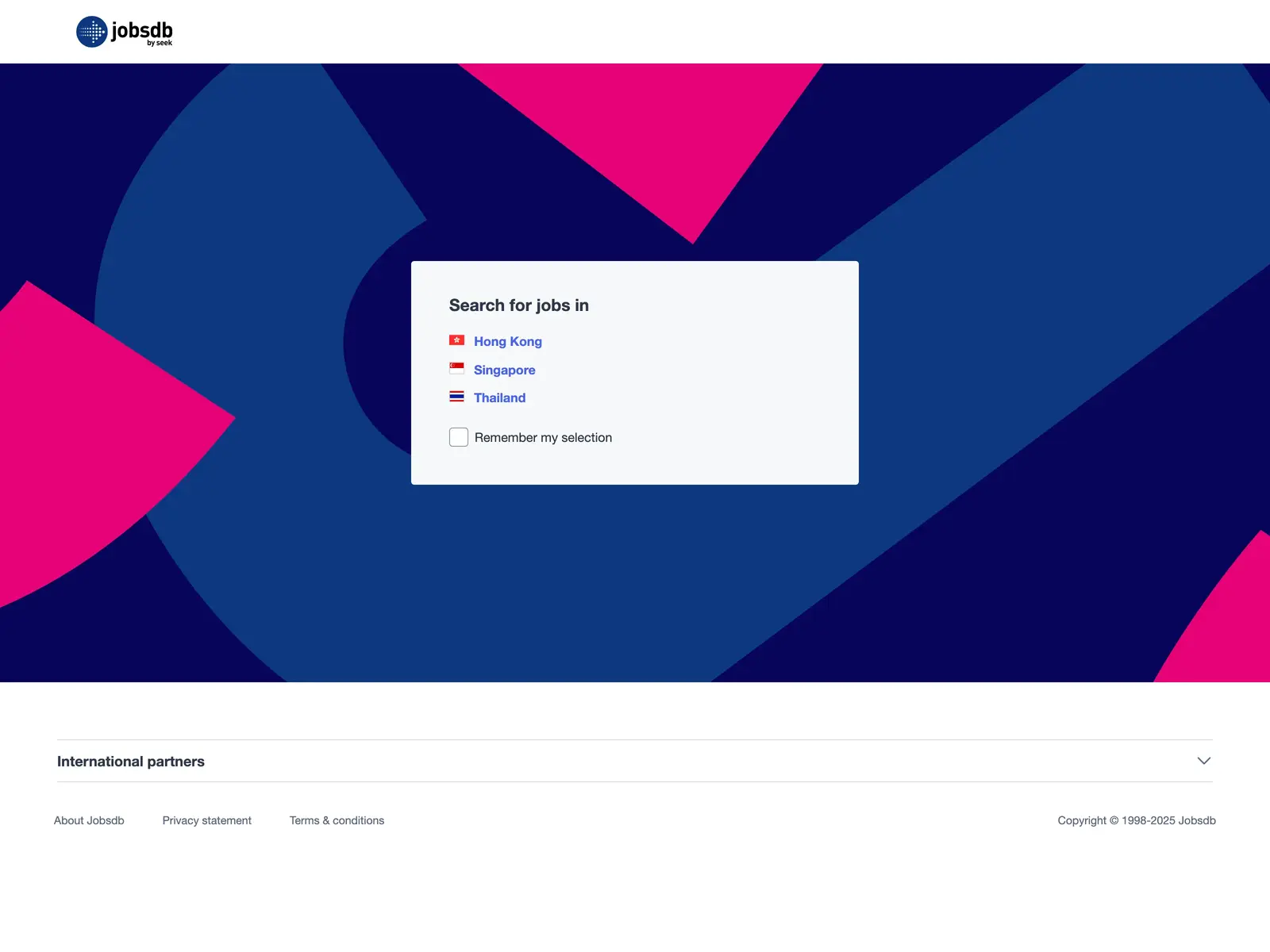Image resolution: width=1270 pixels, height=952 pixels.
Task: Click the Thailand flag icon
Action: click(x=456, y=396)
